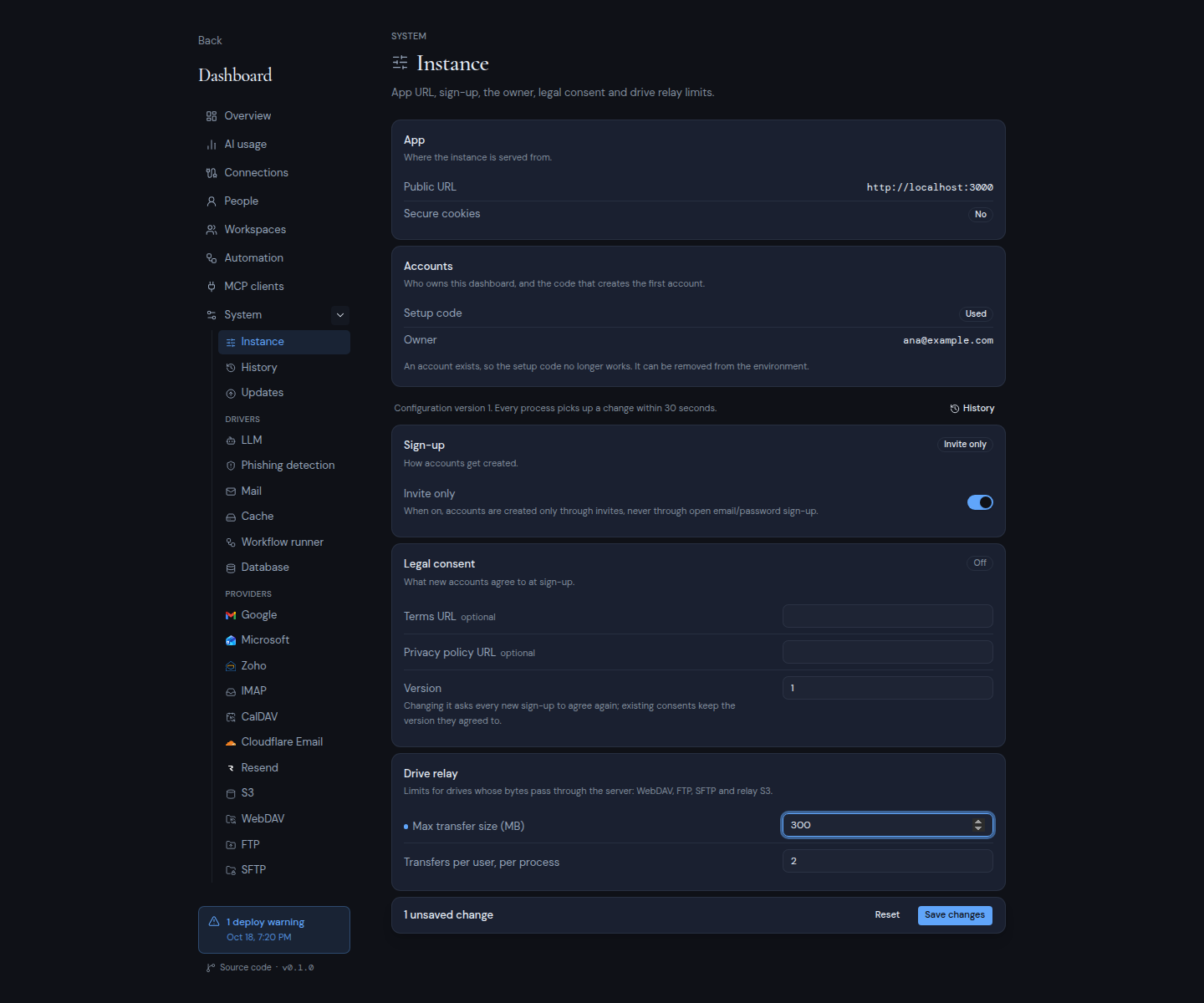Click the Resend logo icon
The height and width of the screenshot is (1003, 1204).
[x=231, y=768]
